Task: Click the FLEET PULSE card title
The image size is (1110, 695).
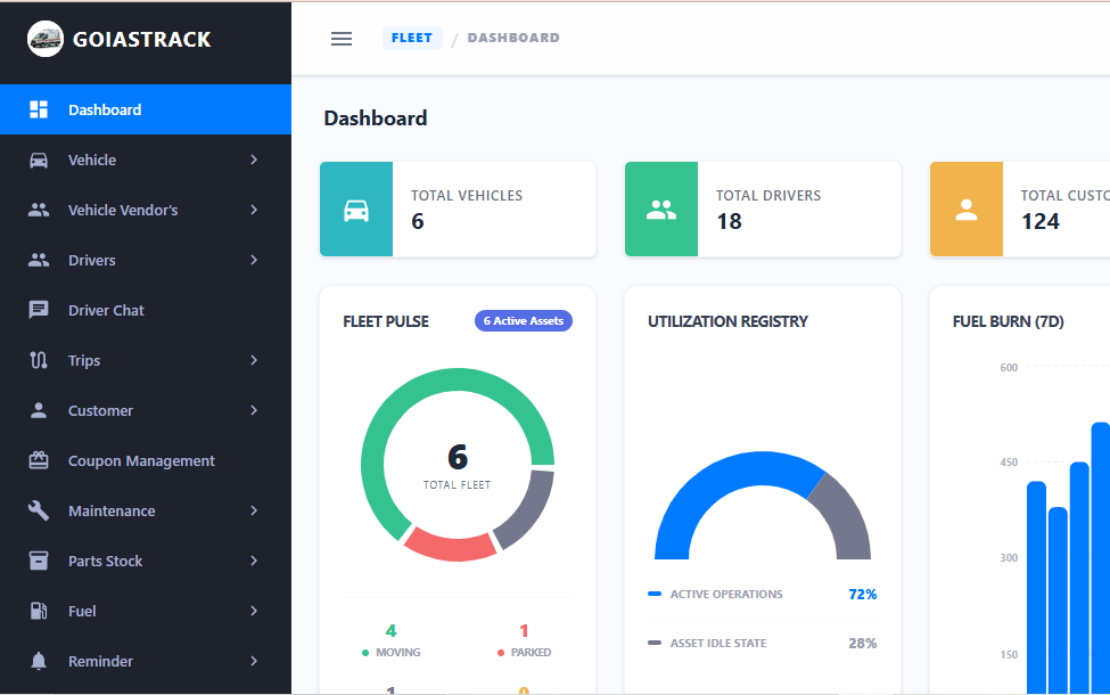Action: pyautogui.click(x=386, y=321)
